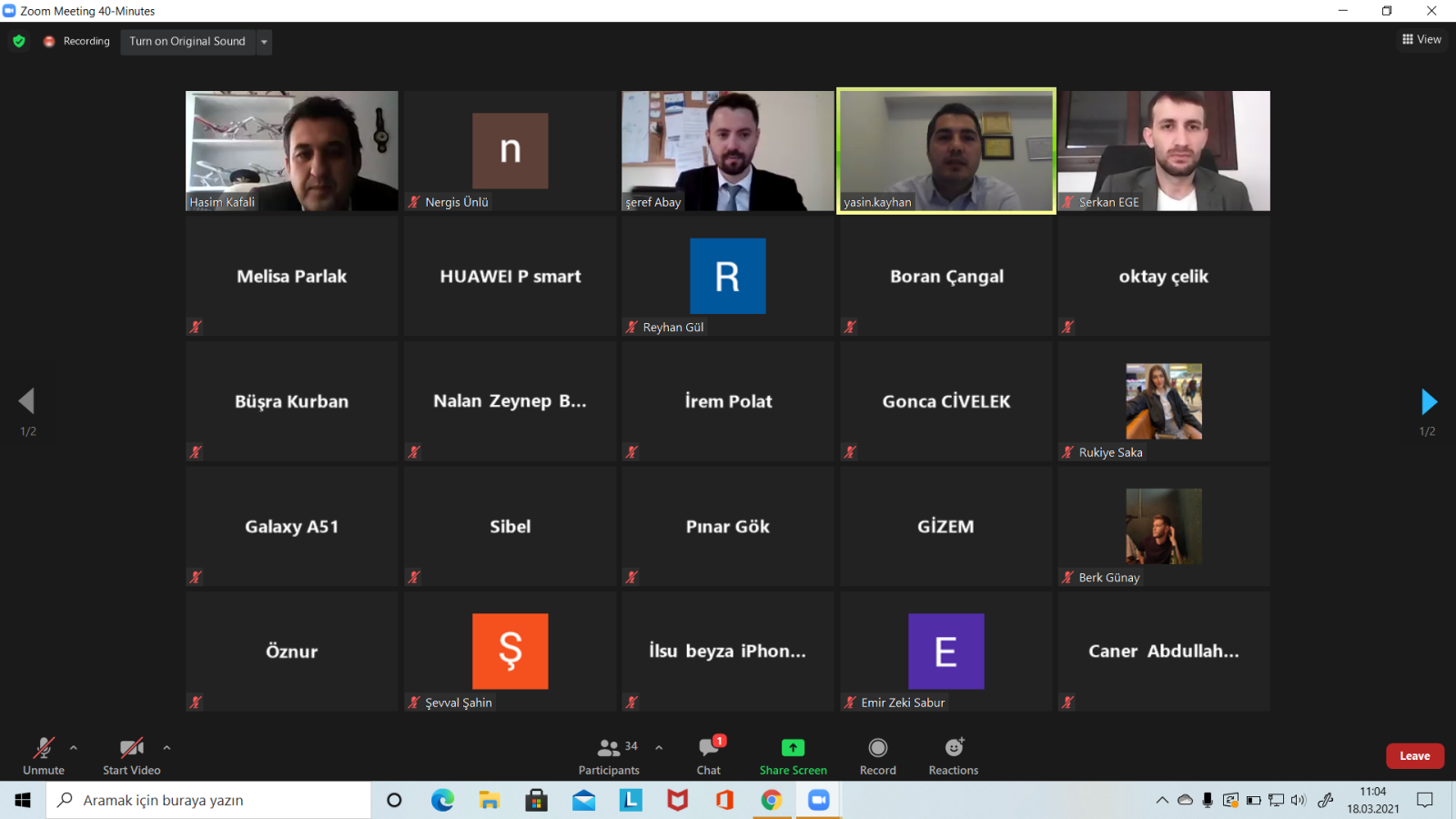The image size is (1456, 819).
Task: Click the green encryption shield icon
Action: 19,41
